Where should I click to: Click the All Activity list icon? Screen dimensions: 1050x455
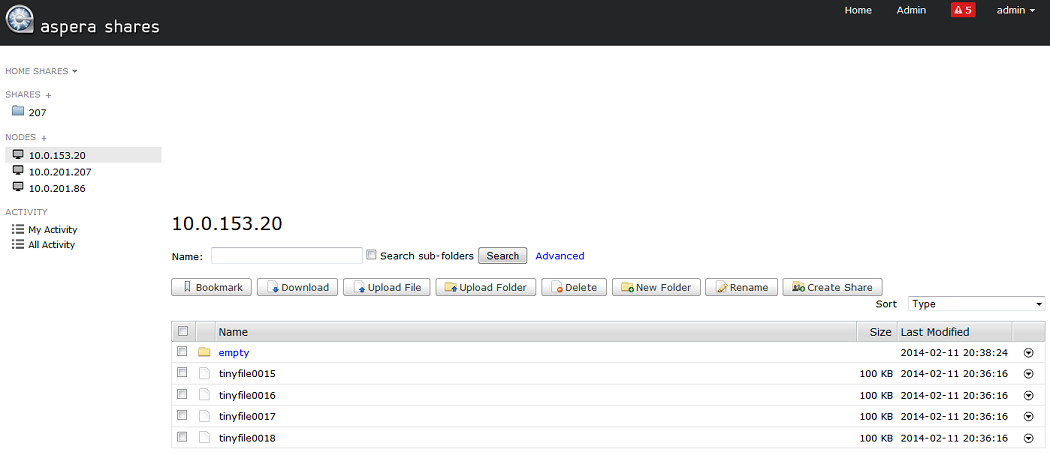point(17,244)
